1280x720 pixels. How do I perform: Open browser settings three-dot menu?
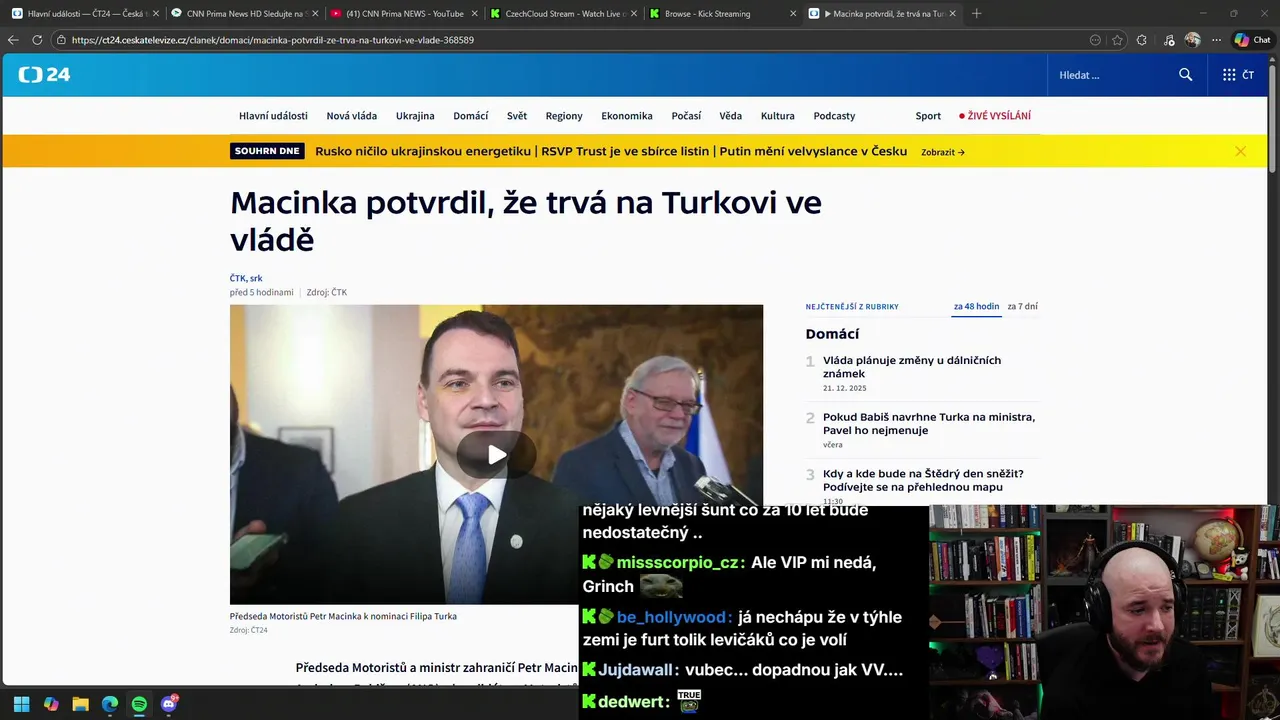click(x=1216, y=40)
